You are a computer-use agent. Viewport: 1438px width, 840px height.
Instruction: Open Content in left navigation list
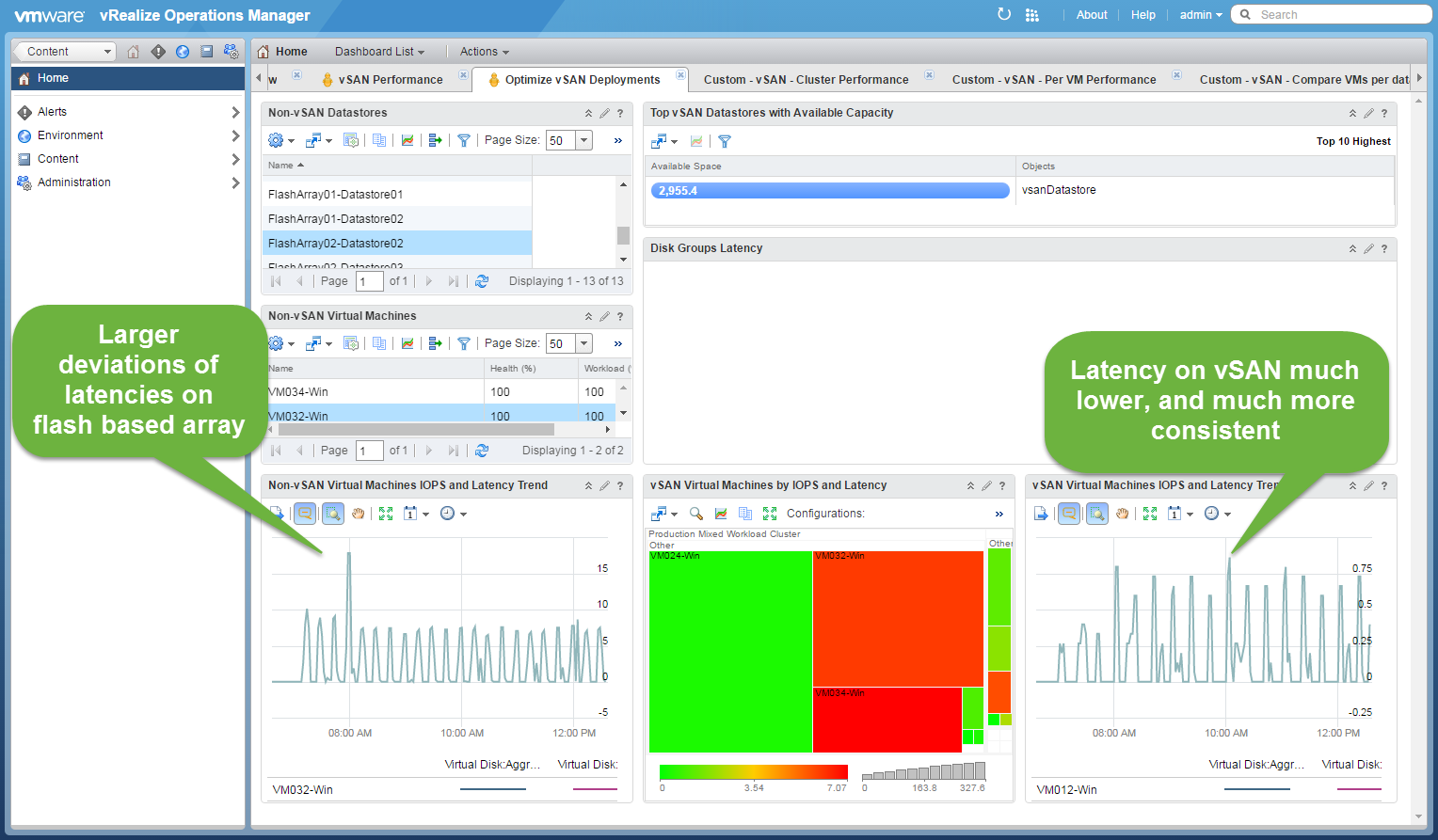pyautogui.click(x=58, y=159)
